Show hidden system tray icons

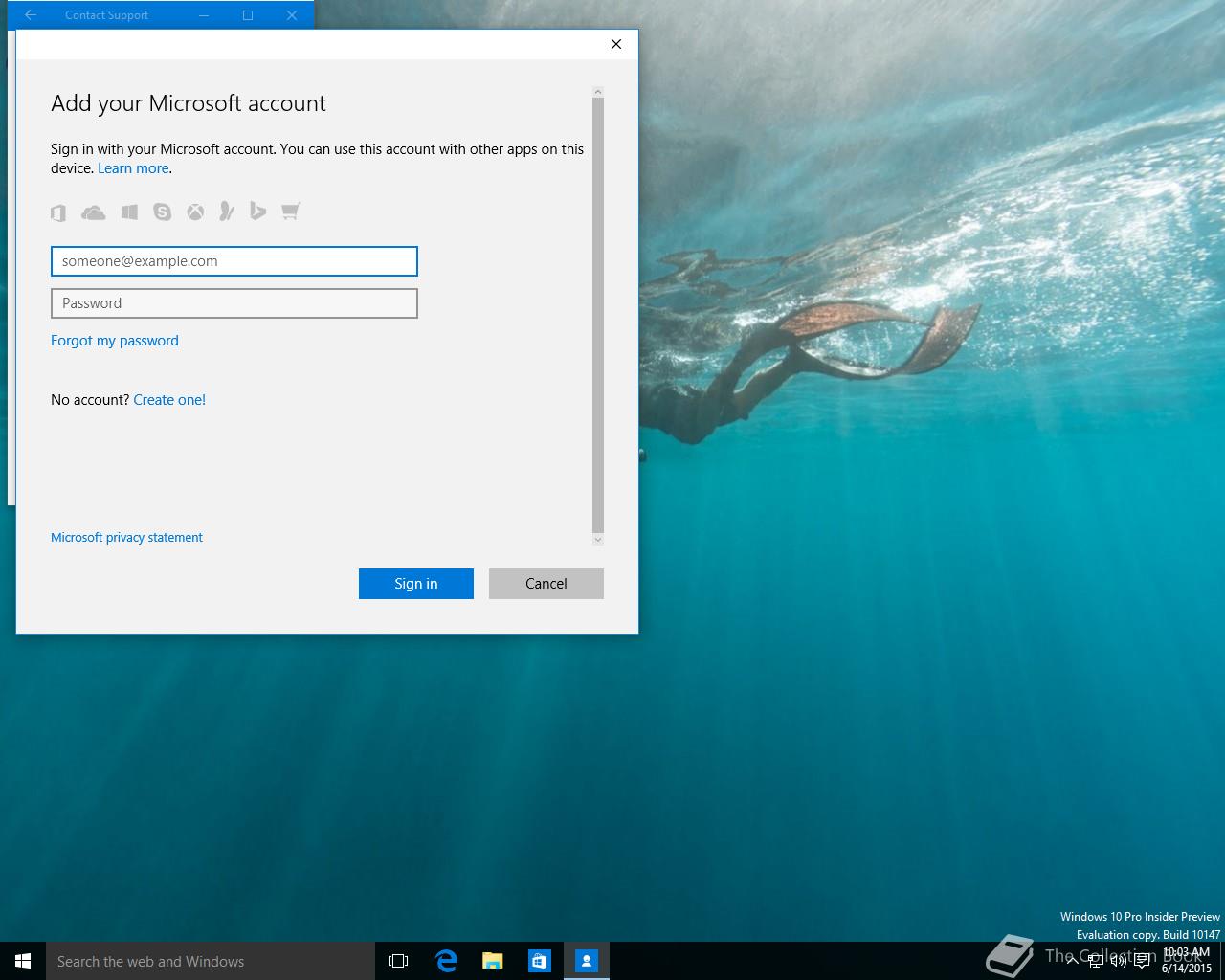[1073, 961]
